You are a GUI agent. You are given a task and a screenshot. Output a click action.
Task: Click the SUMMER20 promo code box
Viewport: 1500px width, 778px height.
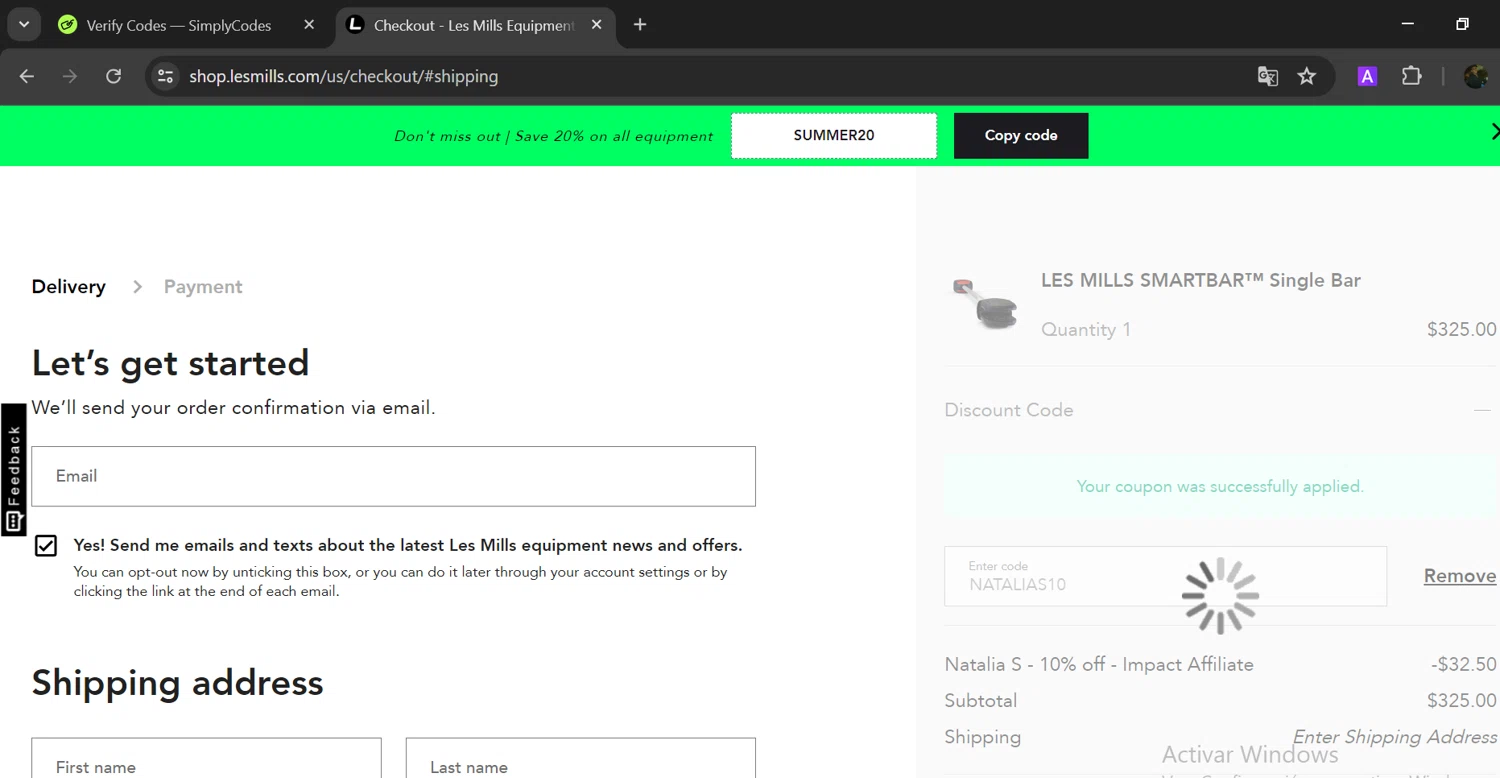834,135
